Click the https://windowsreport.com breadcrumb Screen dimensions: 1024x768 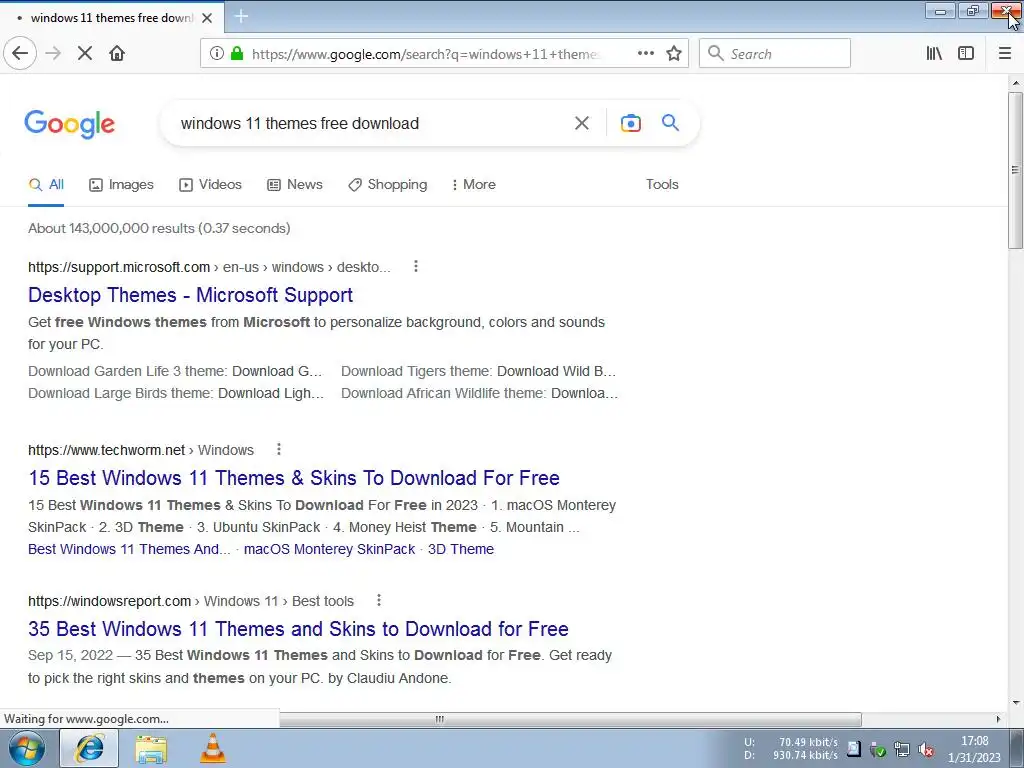[x=110, y=601]
